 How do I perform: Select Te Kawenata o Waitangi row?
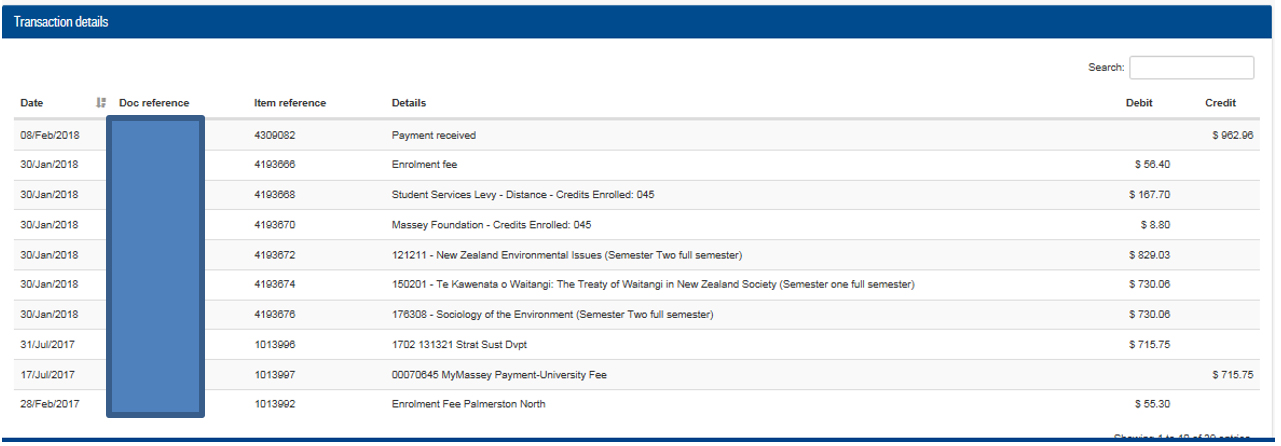click(x=652, y=285)
